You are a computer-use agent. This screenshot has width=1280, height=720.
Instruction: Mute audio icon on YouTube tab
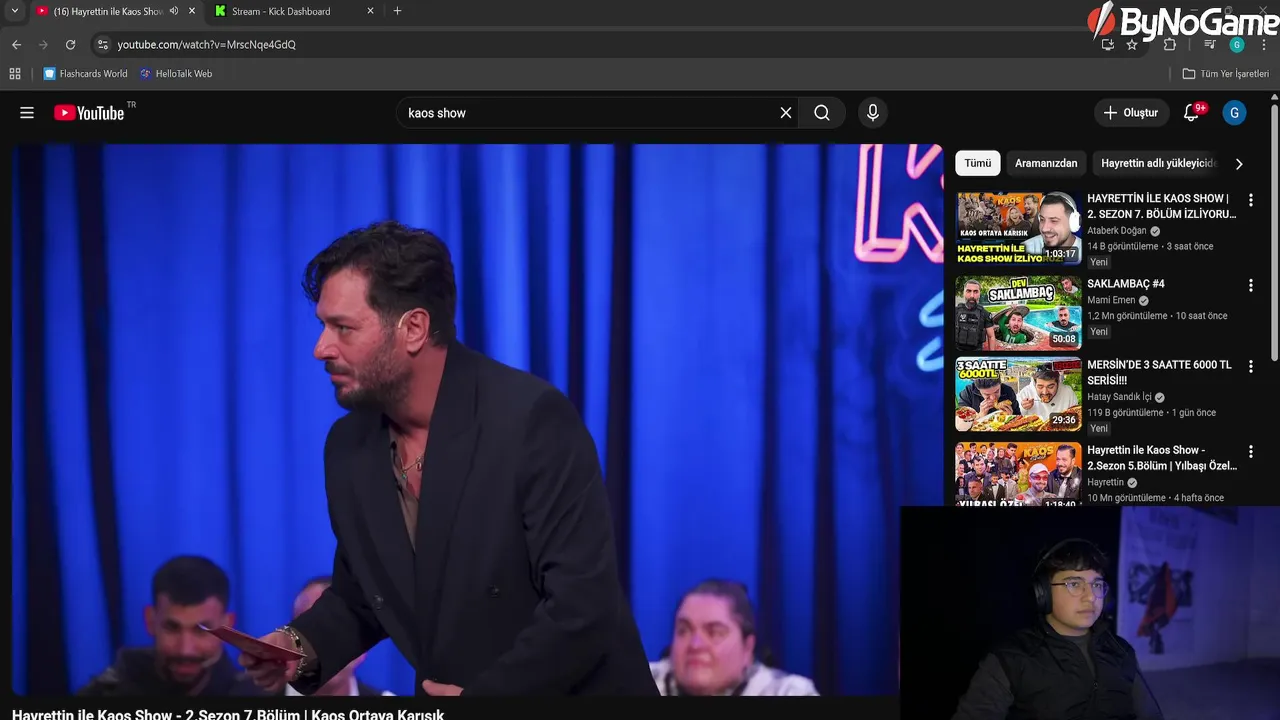click(x=174, y=11)
